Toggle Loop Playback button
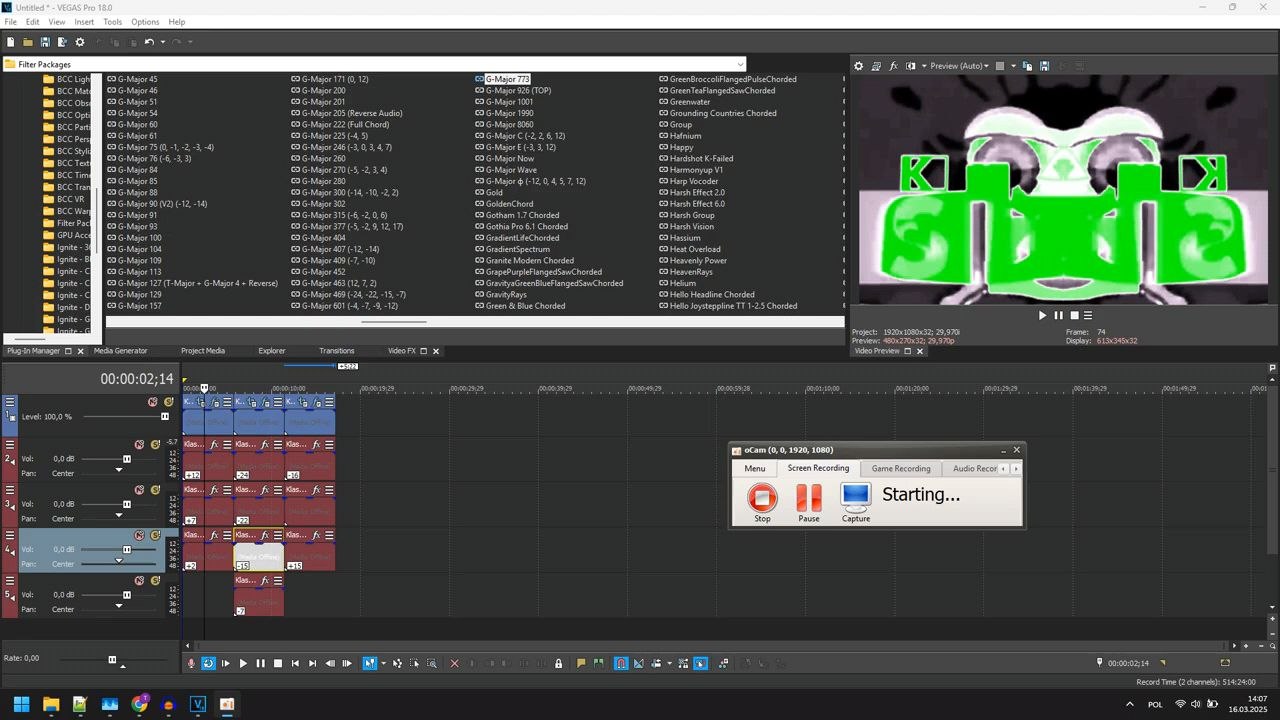 point(208,663)
